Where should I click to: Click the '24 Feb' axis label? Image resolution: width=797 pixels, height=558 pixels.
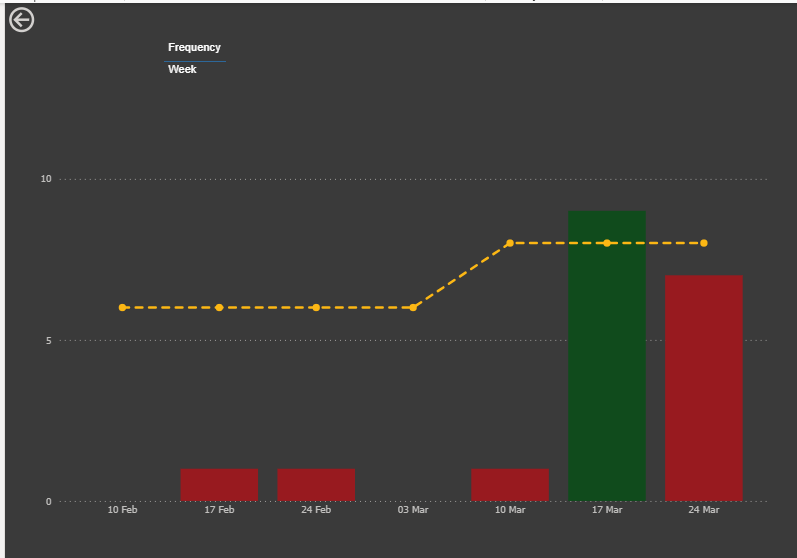(x=316, y=510)
